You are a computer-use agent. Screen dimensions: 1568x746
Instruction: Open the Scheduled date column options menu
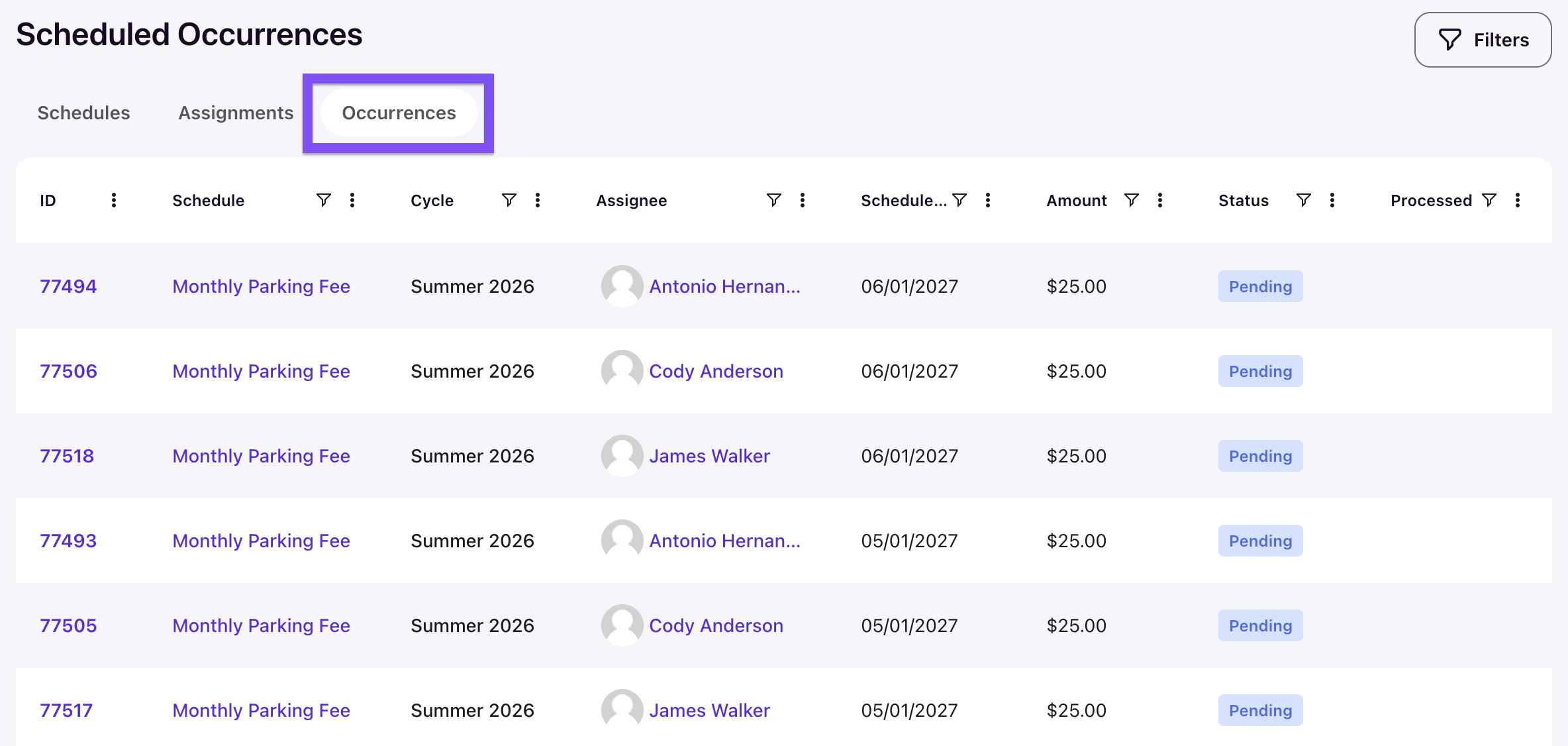(x=988, y=200)
